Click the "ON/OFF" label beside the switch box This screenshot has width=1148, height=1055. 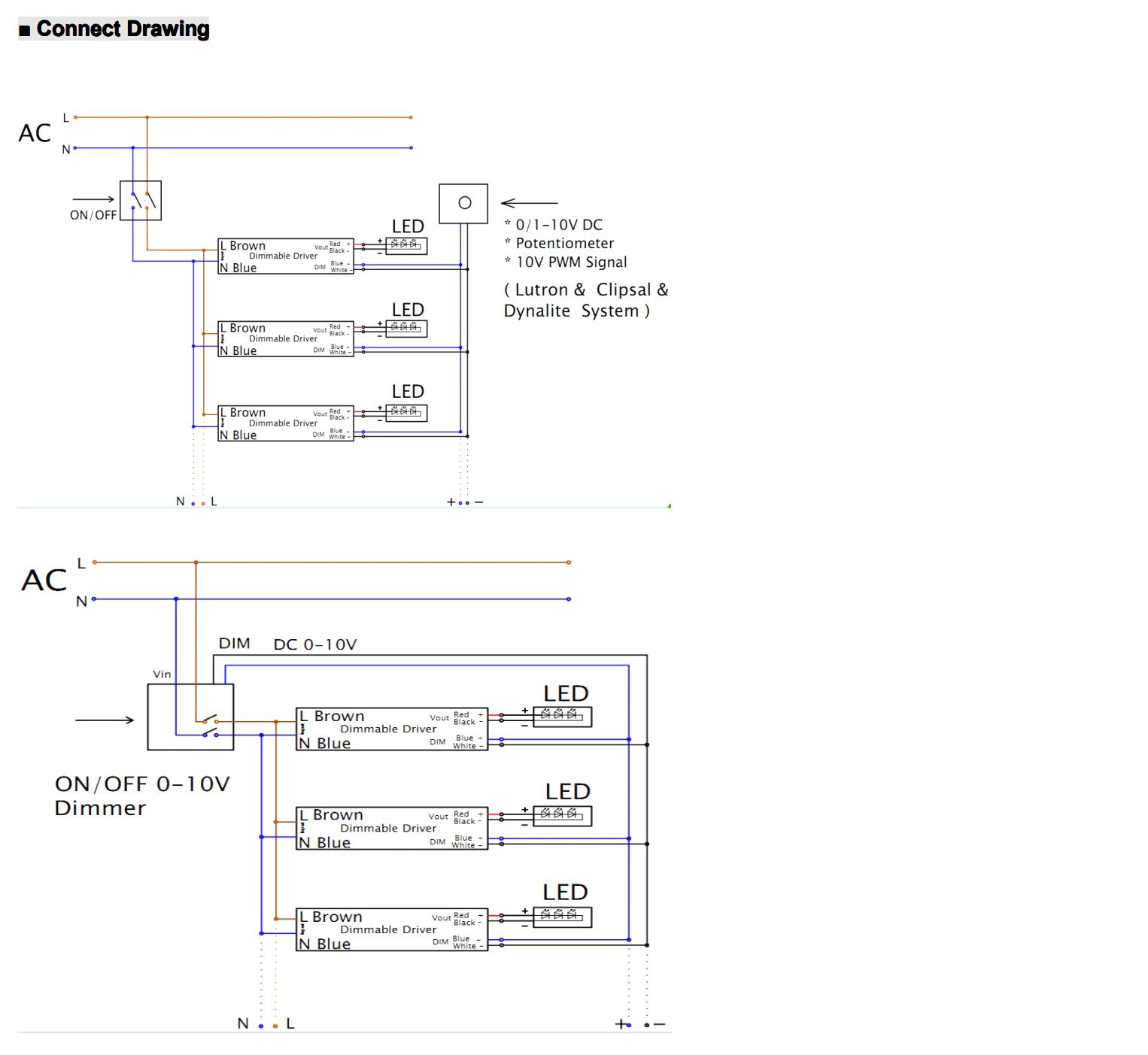coord(93,215)
